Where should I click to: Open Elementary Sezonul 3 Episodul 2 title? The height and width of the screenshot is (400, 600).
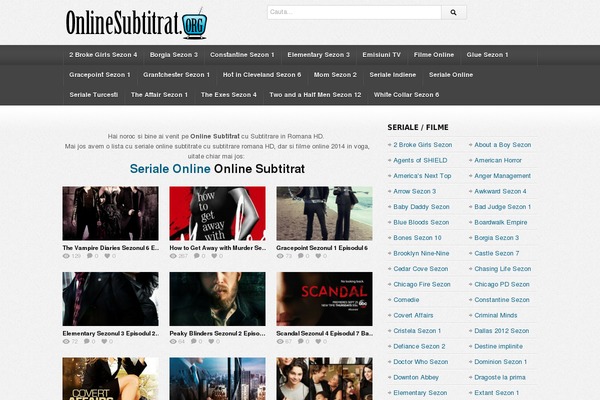(111, 333)
